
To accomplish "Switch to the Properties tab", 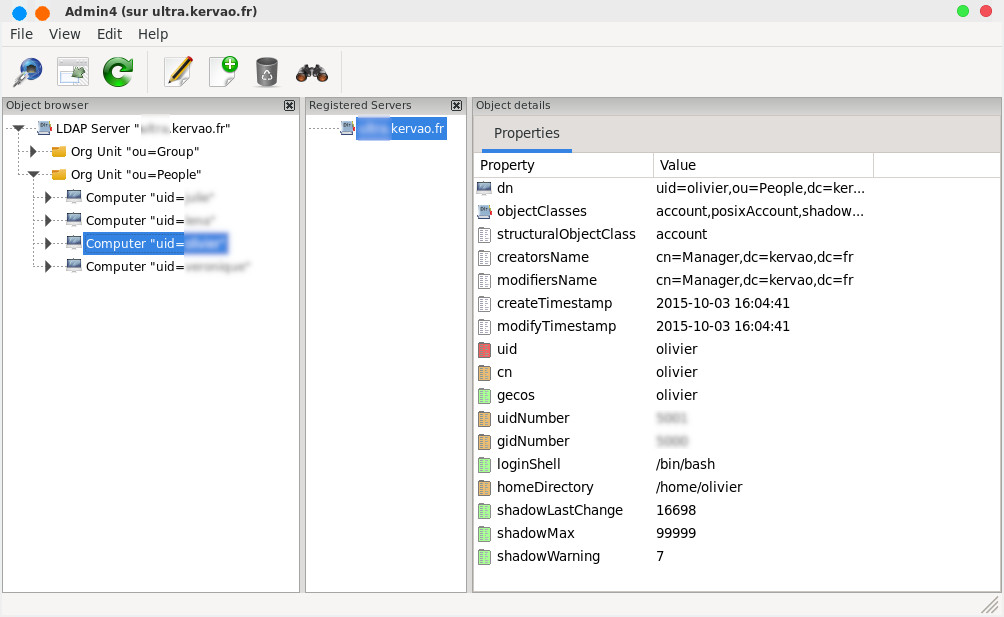I will (526, 133).
